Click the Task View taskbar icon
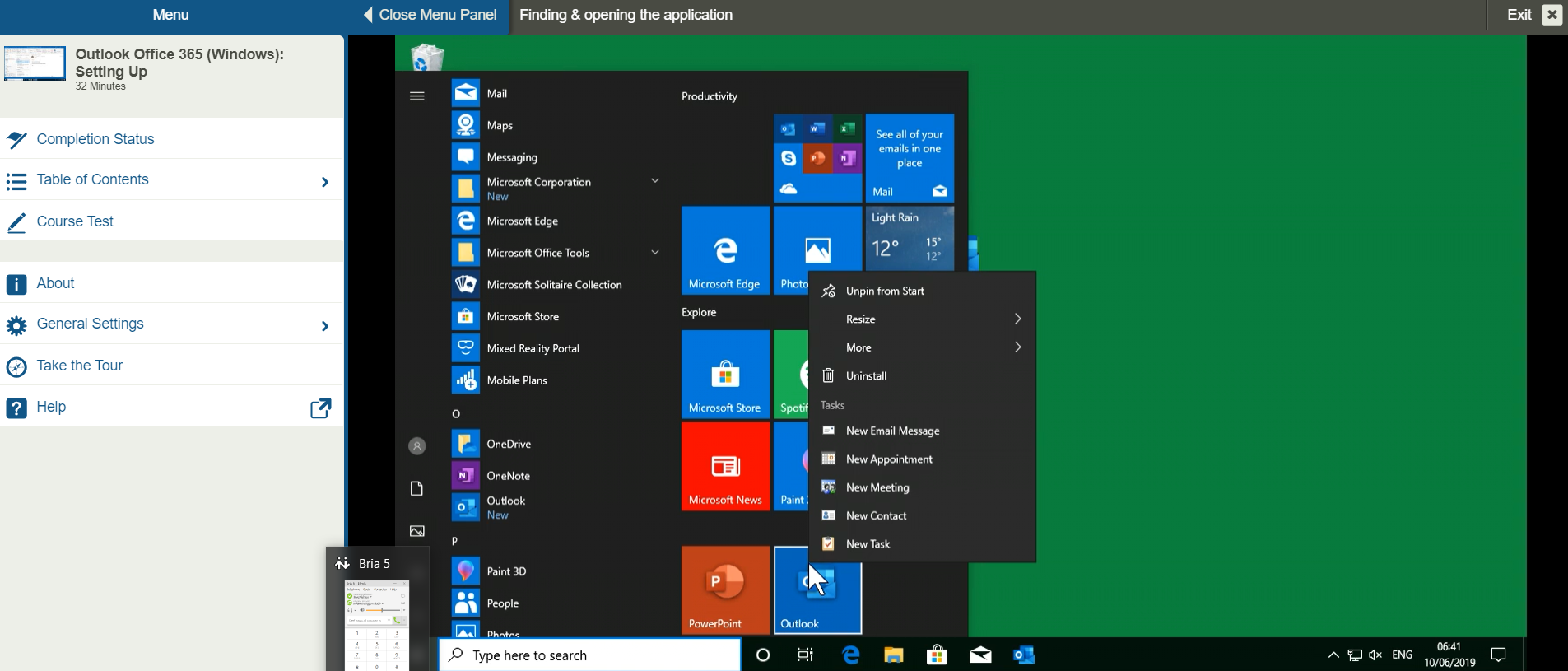Viewport: 1568px width, 671px height. 806,655
